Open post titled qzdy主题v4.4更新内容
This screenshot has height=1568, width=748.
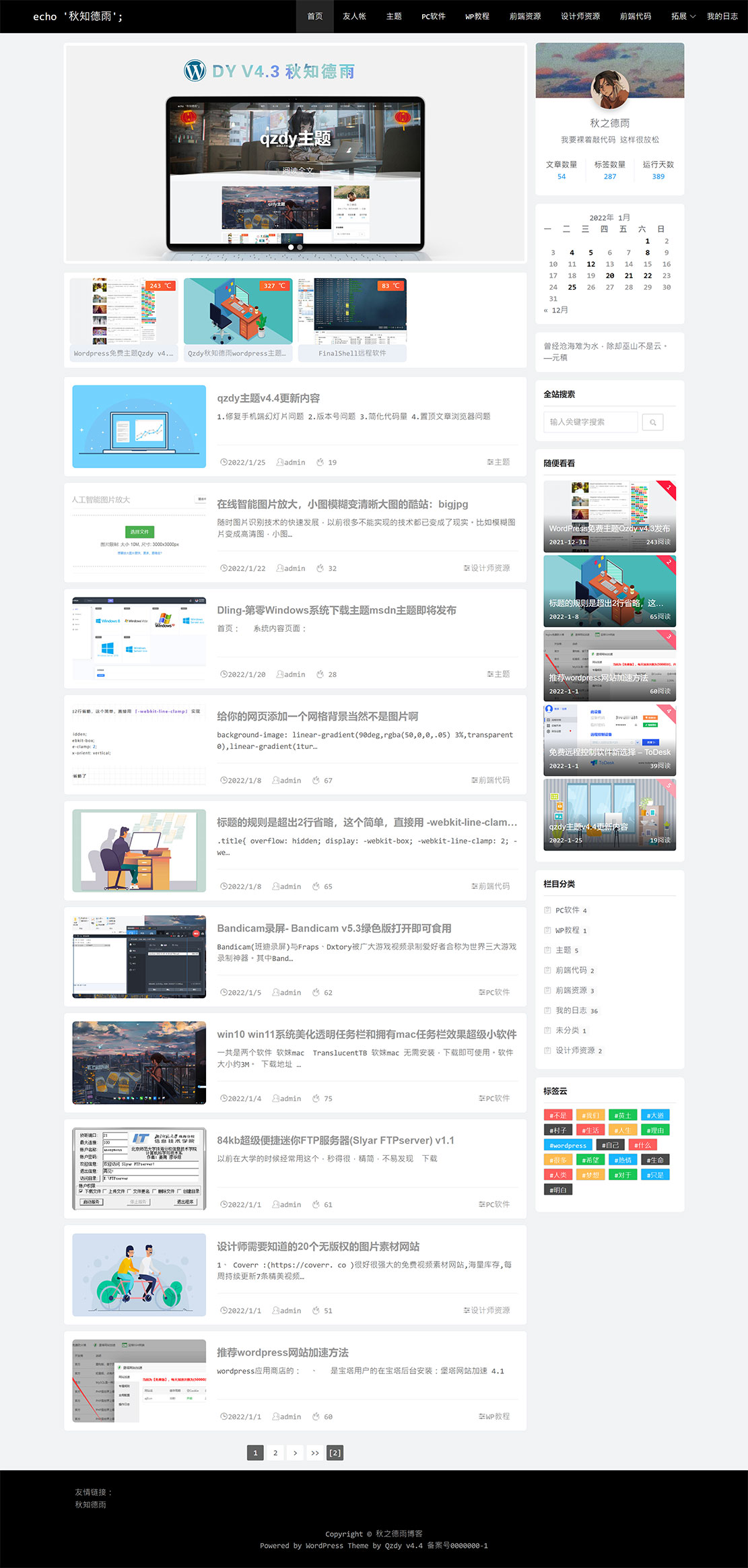click(x=268, y=398)
